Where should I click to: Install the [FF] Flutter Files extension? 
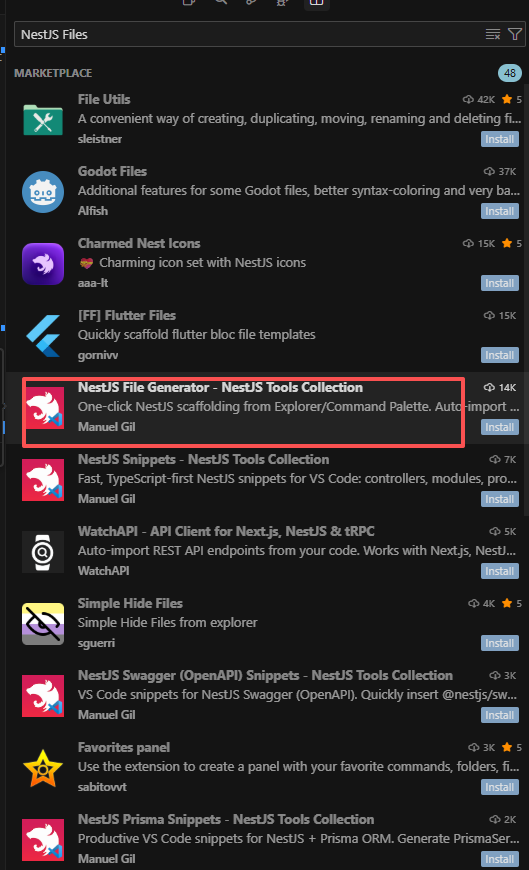[500, 355]
